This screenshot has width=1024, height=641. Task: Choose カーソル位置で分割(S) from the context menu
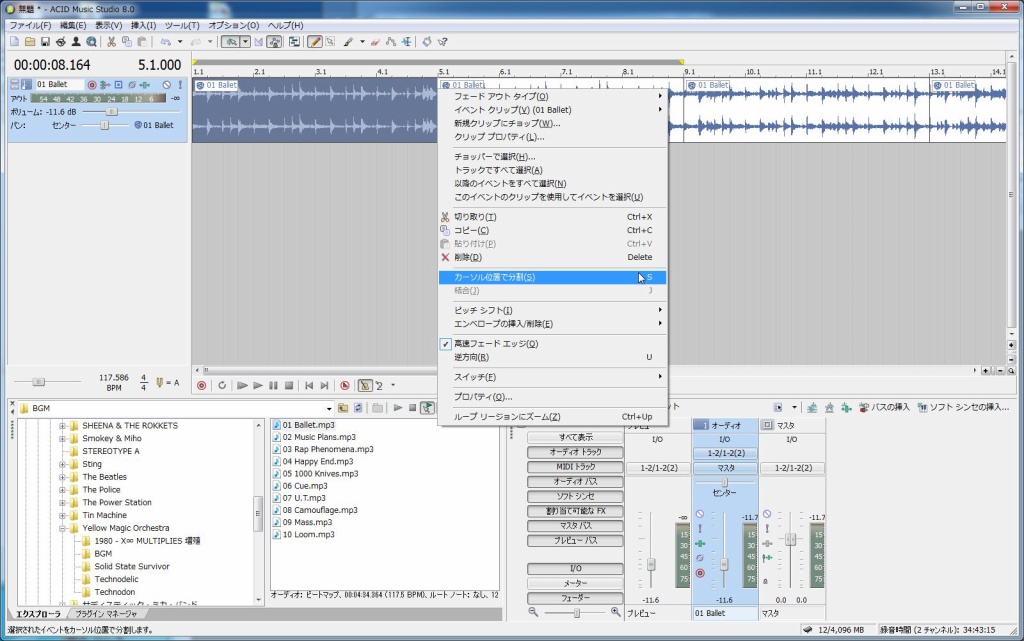[552, 277]
